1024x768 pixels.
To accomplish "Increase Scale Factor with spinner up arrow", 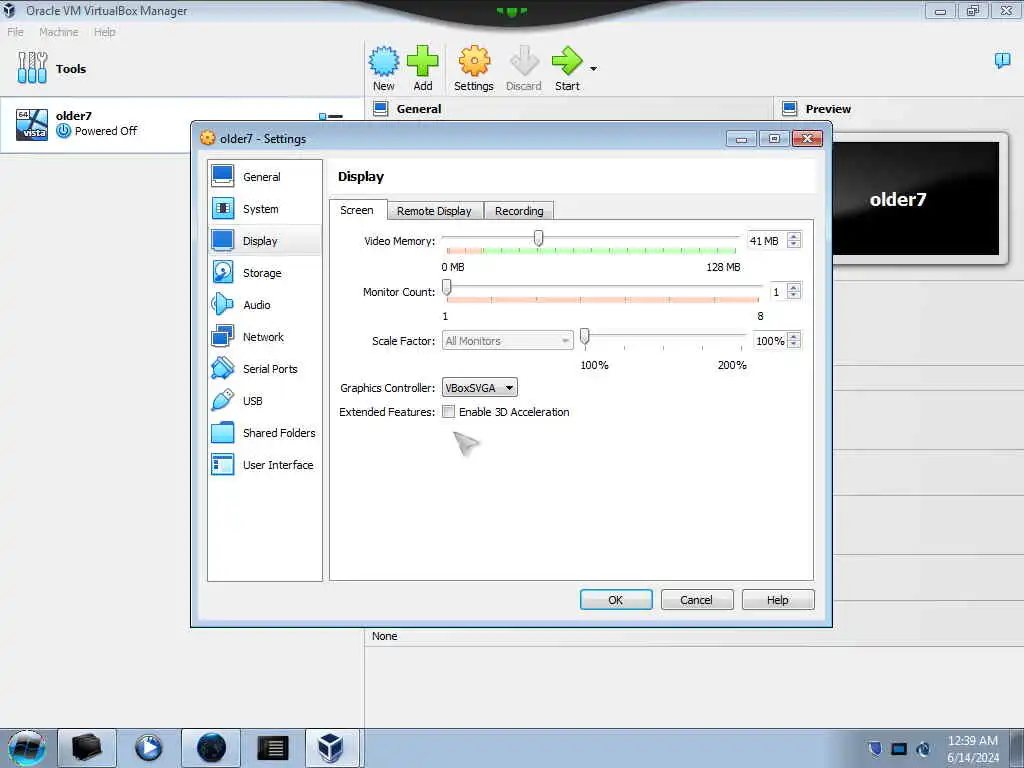I will (793, 336).
